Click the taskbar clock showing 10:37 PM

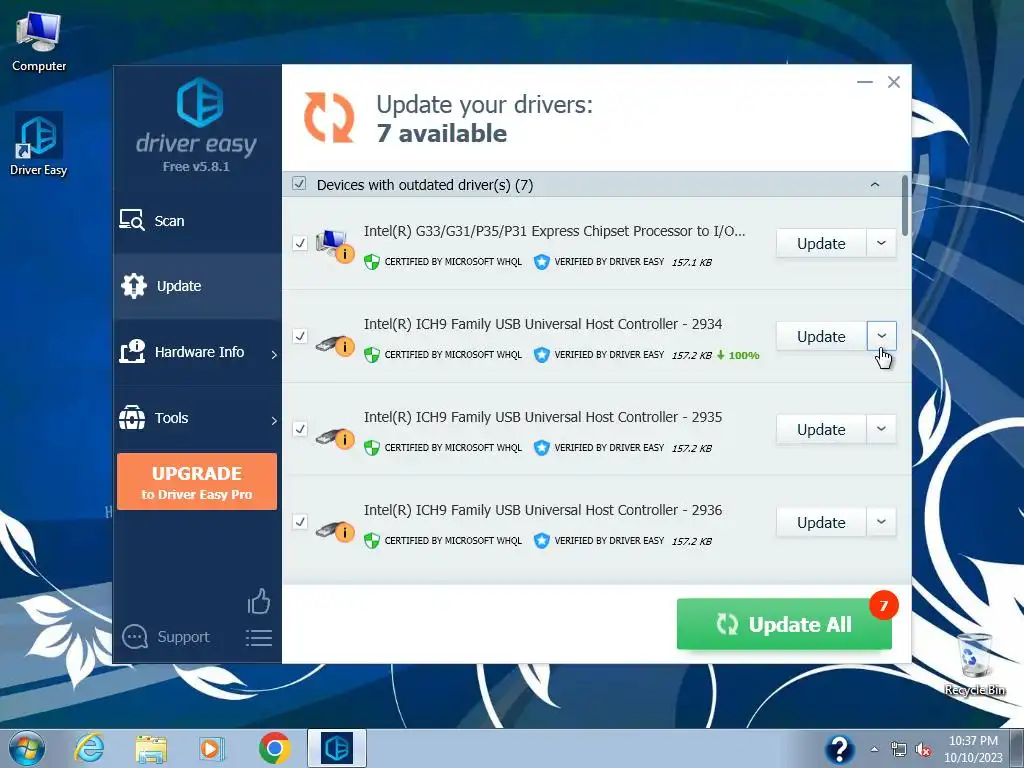[x=973, y=749]
